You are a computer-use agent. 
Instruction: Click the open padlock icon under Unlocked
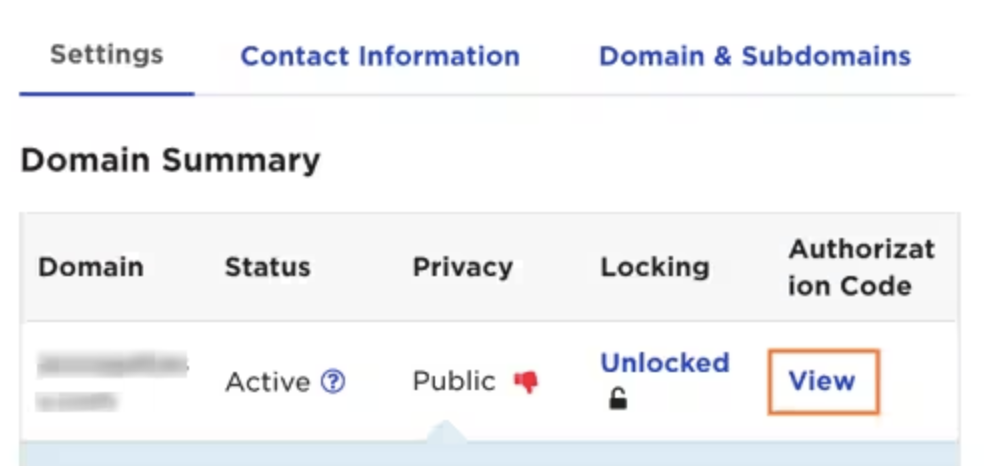click(618, 399)
